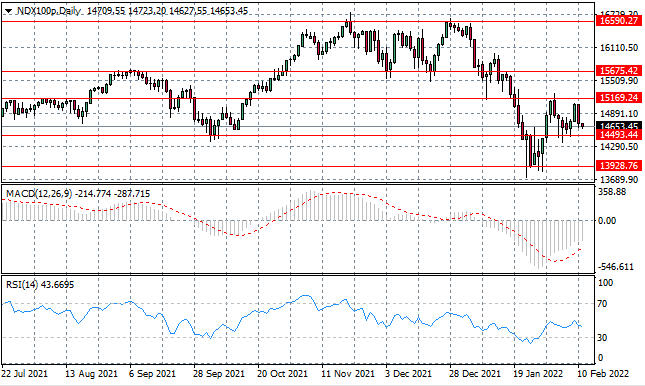The image size is (645, 386).
Task: Click the 11 Nov 2021 date label
Action: point(348,374)
